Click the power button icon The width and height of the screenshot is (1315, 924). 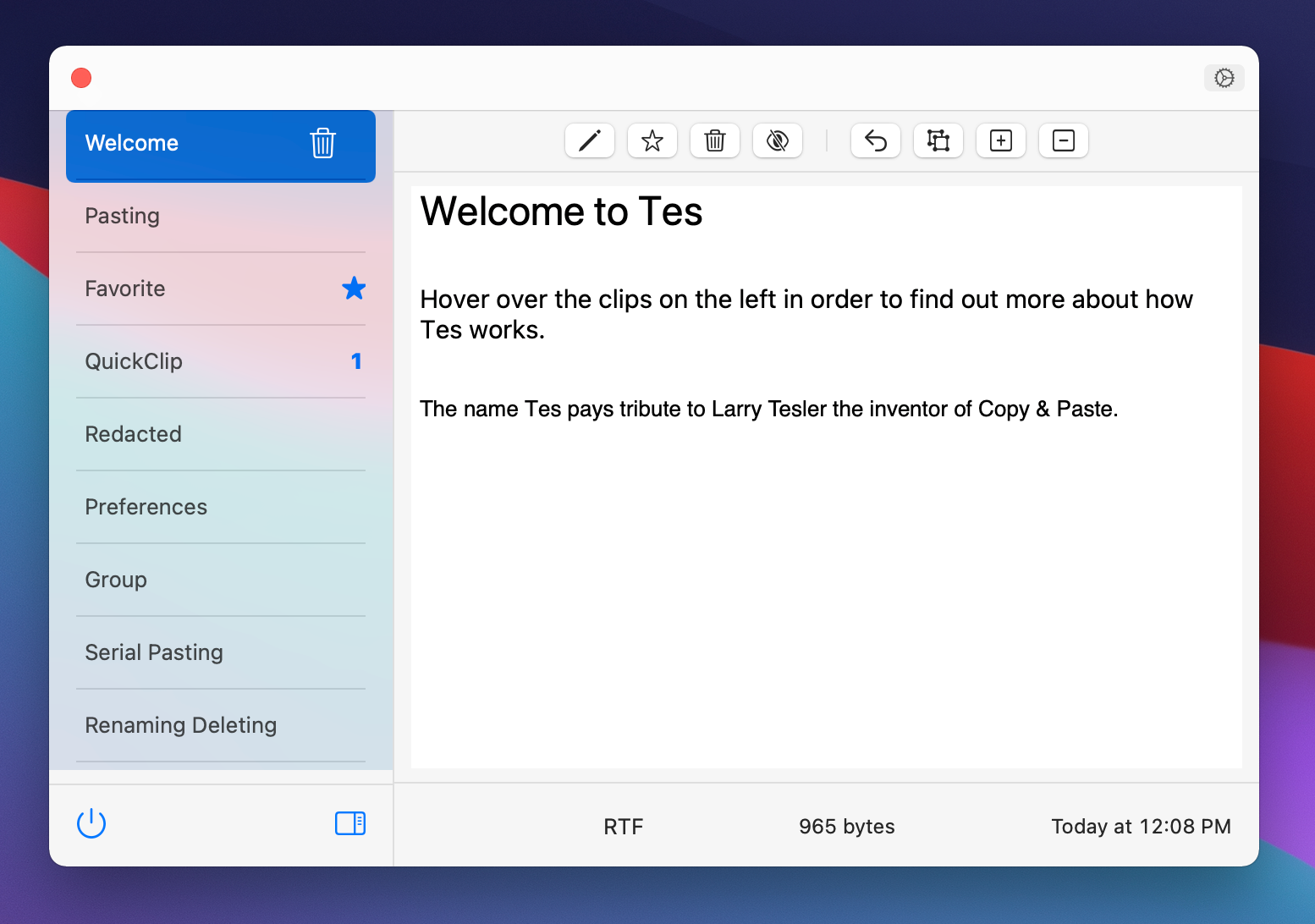91,823
